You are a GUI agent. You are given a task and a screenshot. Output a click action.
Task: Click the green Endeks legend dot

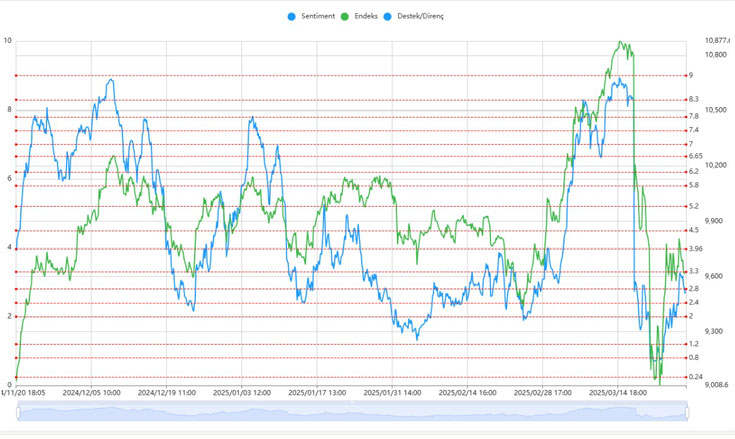(x=346, y=17)
